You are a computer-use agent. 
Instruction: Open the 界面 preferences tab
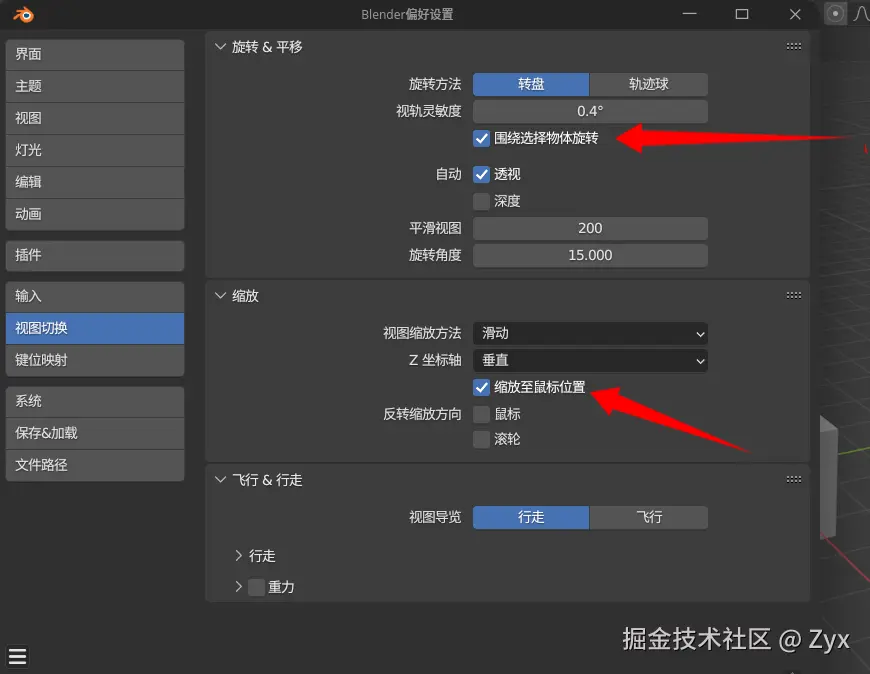click(x=95, y=54)
